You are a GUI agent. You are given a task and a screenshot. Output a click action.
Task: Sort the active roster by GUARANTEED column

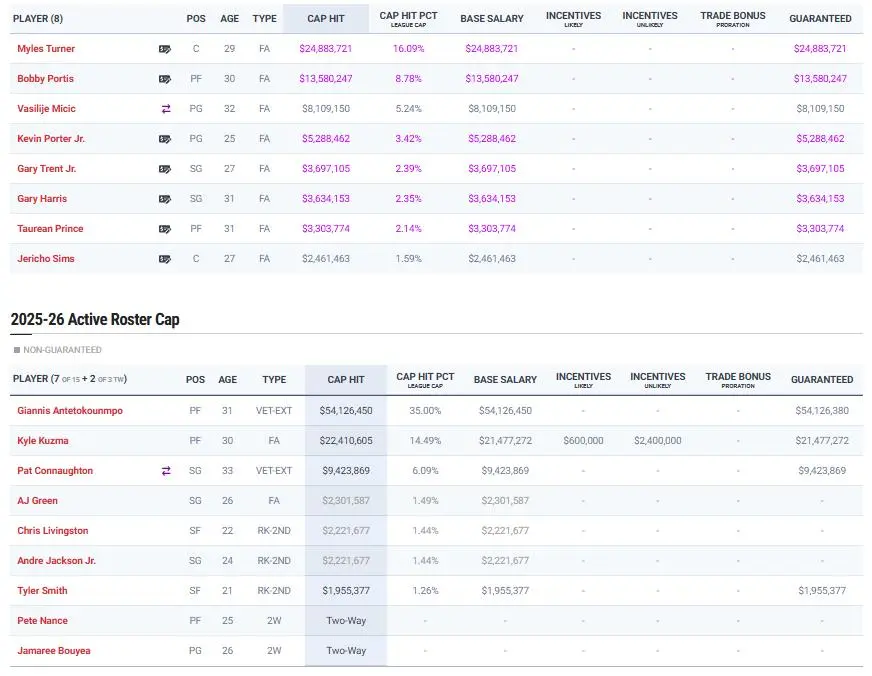821,380
